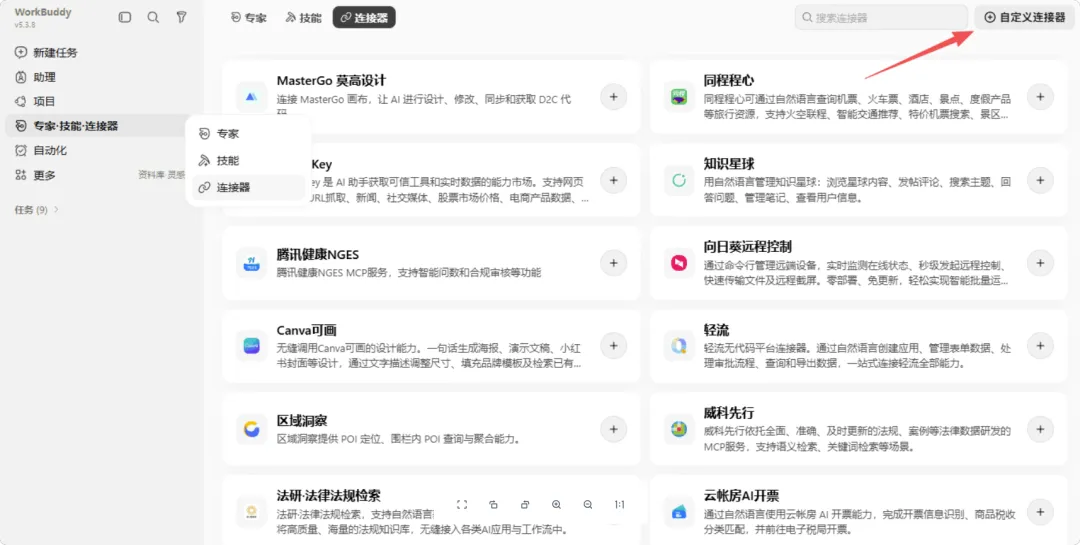This screenshot has width=1080, height=545.
Task: Select 专家·技能·连接器 in the sidebar
Action: coord(98,126)
